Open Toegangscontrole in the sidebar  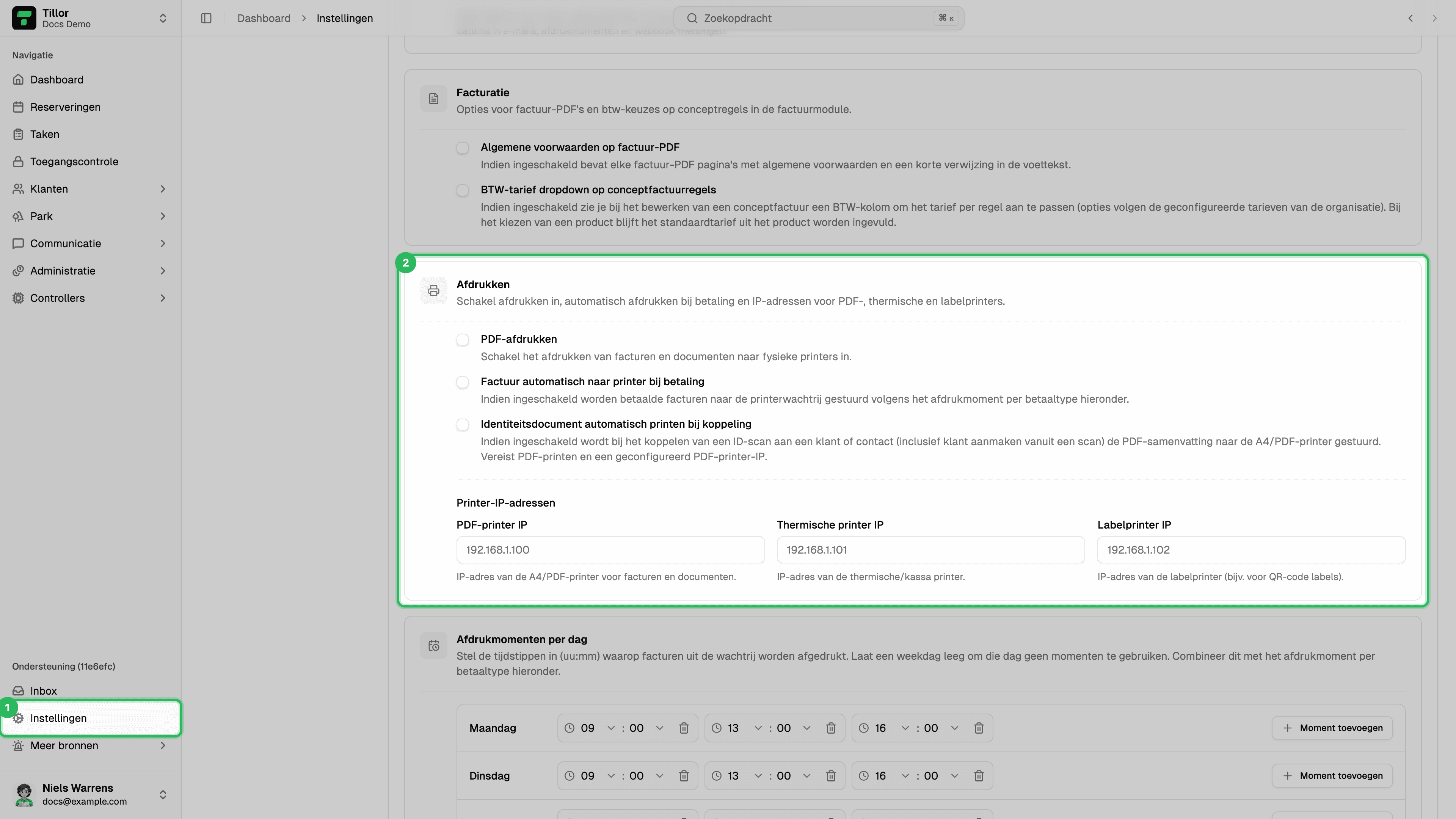[x=91, y=162]
